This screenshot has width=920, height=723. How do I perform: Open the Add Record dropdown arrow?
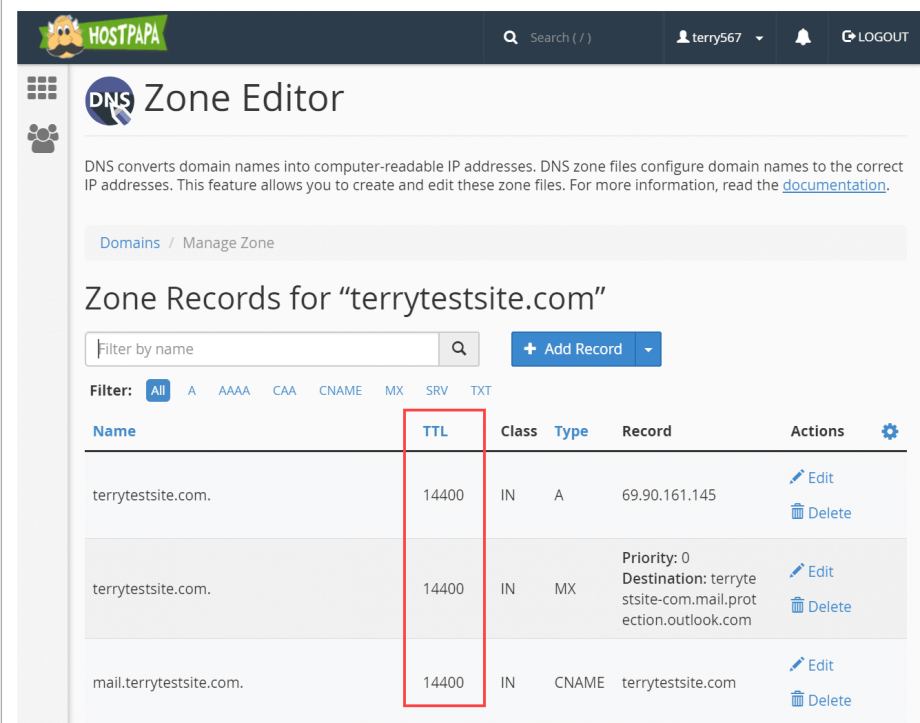coord(648,349)
